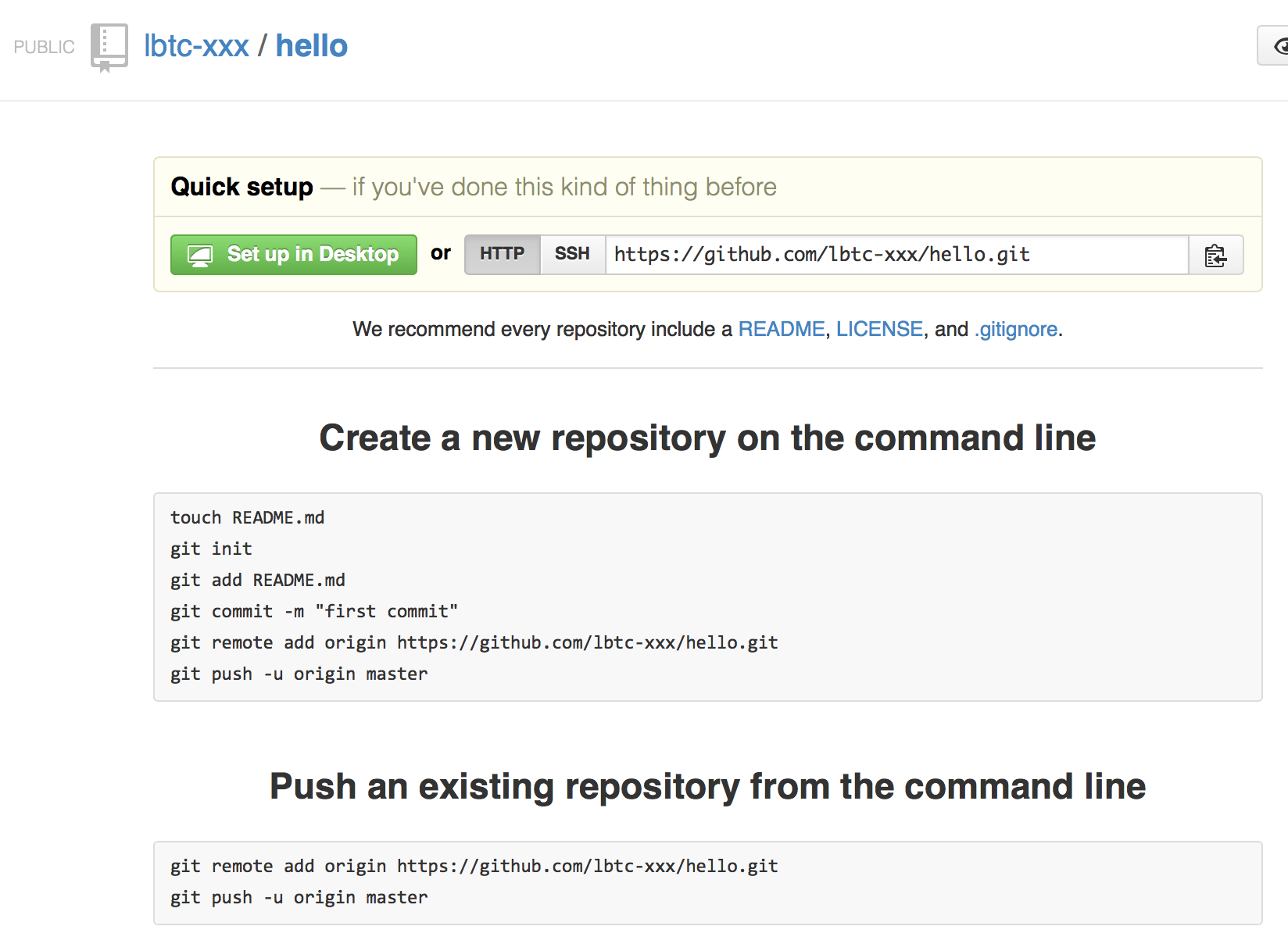Click the clone URL text field
The width and height of the screenshot is (1288, 944).
pos(897,255)
